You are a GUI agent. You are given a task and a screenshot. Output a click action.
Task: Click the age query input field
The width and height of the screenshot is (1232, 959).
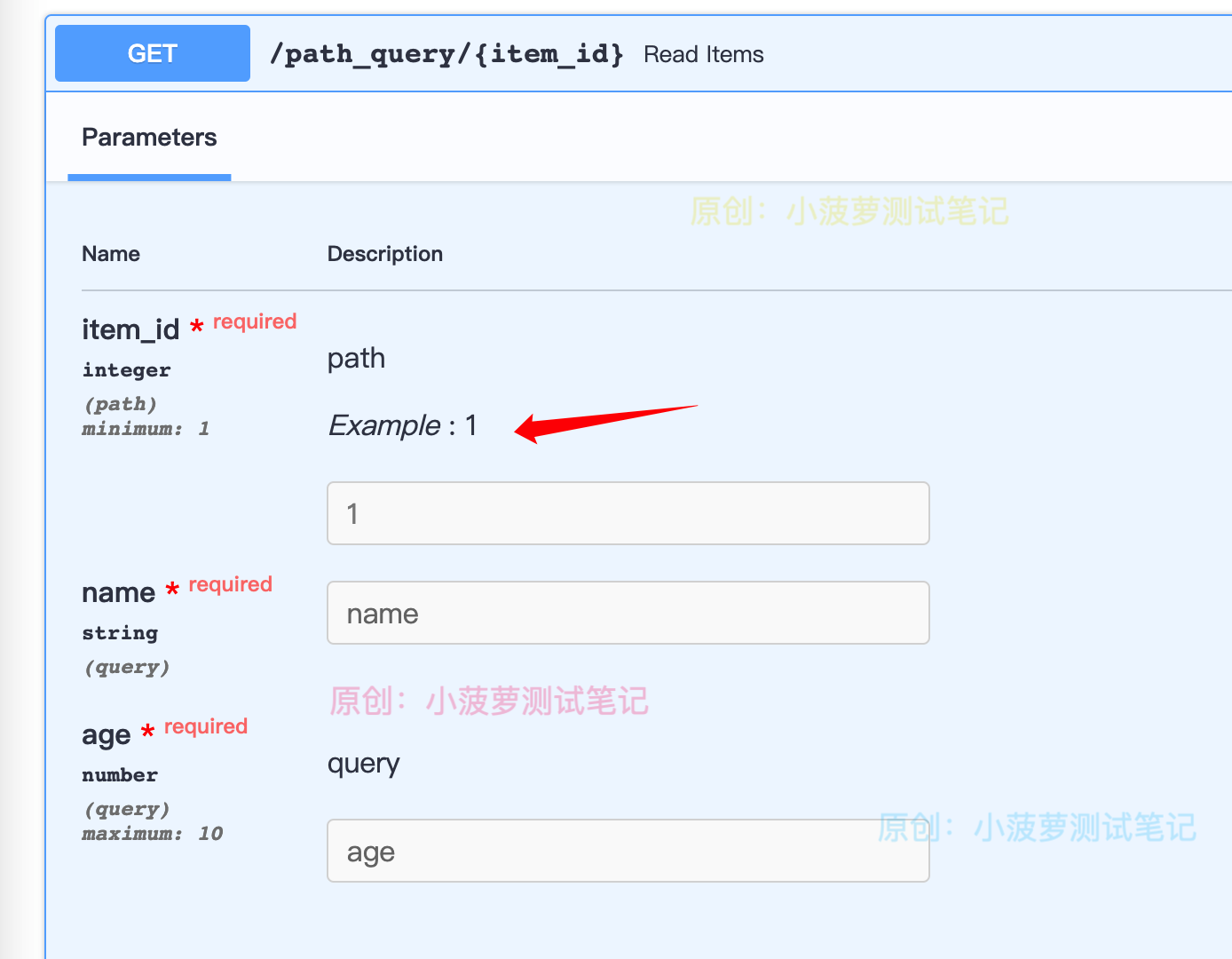pos(628,851)
